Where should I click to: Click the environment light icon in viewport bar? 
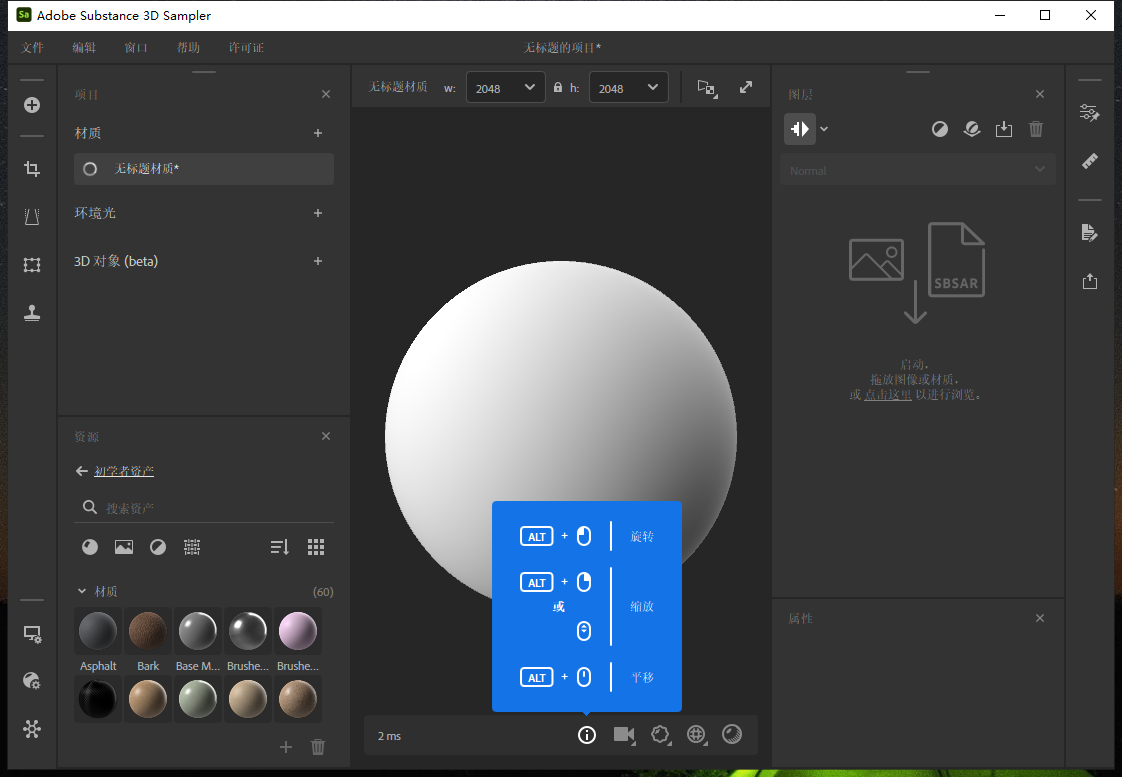(696, 735)
